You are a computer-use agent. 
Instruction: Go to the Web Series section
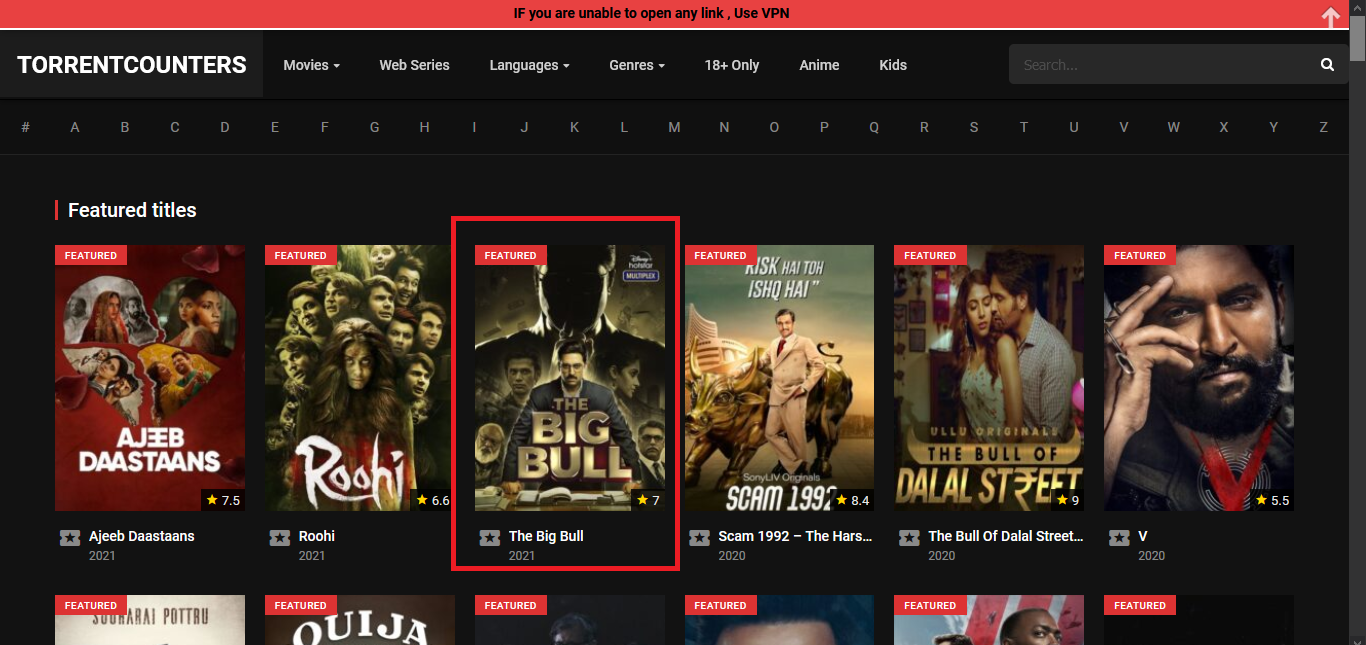point(414,65)
